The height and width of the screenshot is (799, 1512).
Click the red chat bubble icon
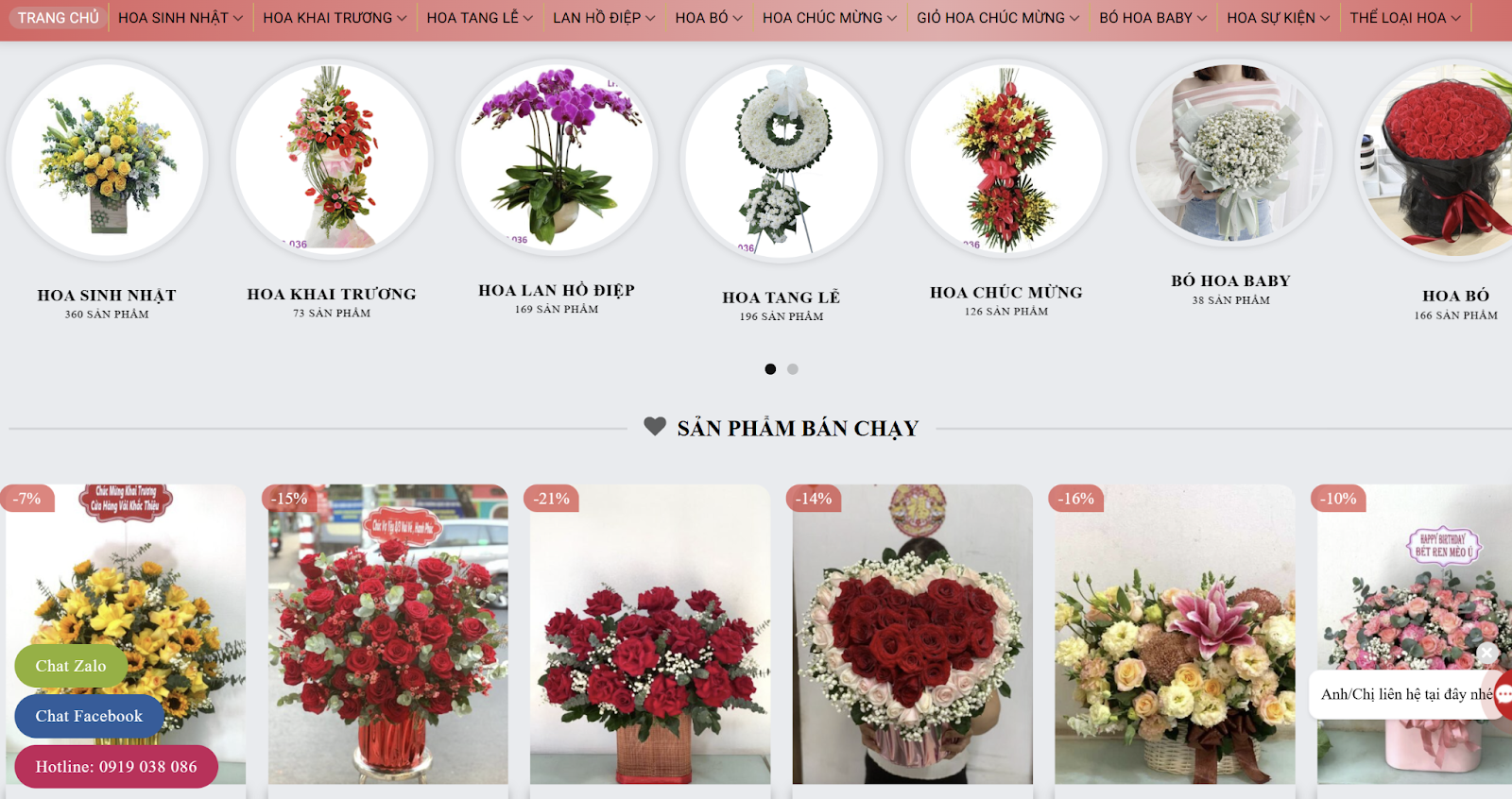click(1503, 695)
